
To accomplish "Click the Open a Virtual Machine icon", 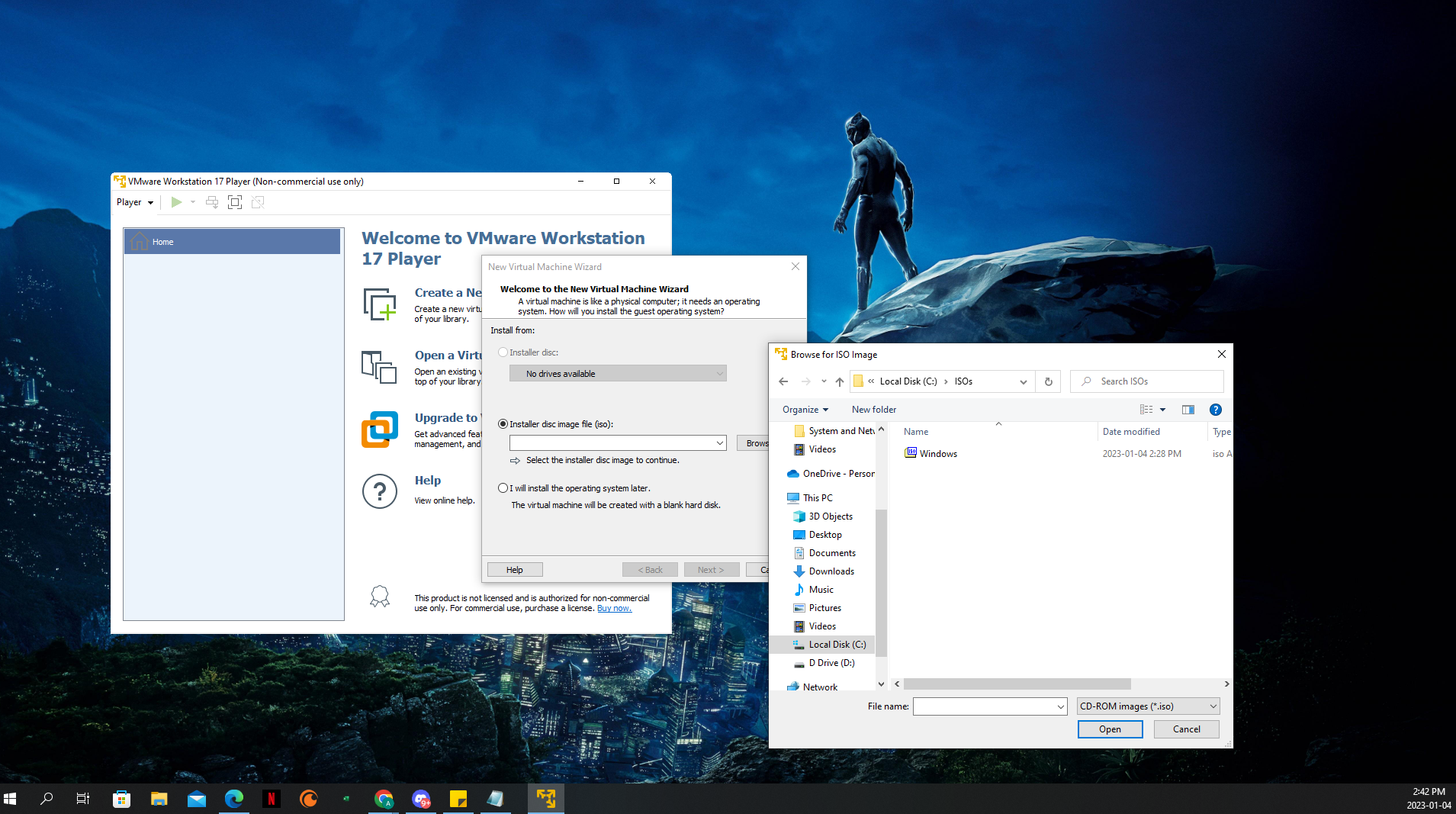I will (379, 367).
